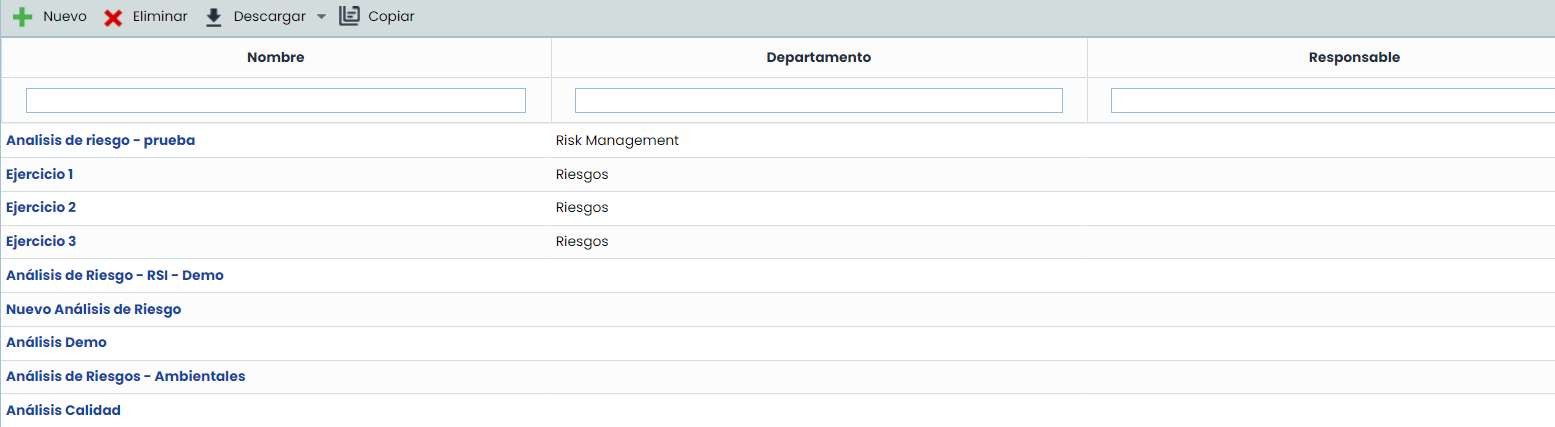
Task: Focus the Departamento filter text box
Action: 818,101
